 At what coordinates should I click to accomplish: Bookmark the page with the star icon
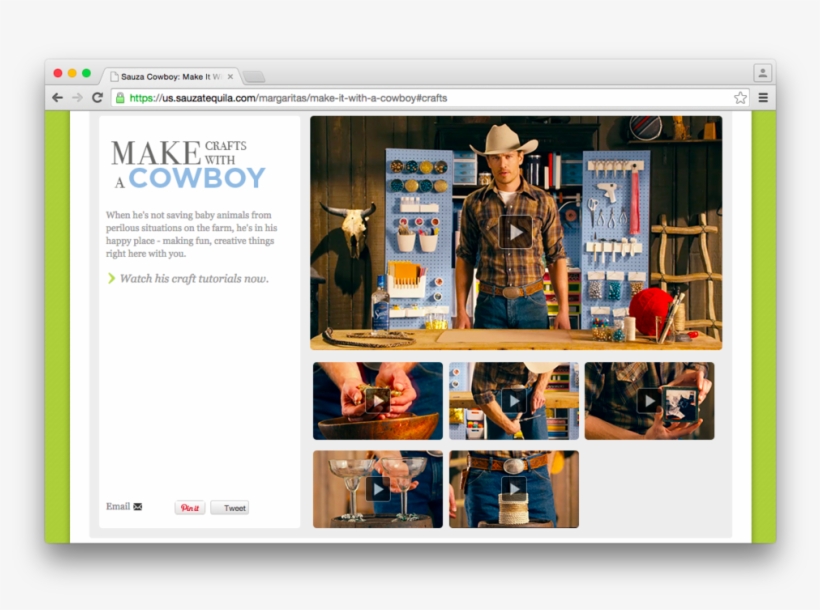point(740,98)
